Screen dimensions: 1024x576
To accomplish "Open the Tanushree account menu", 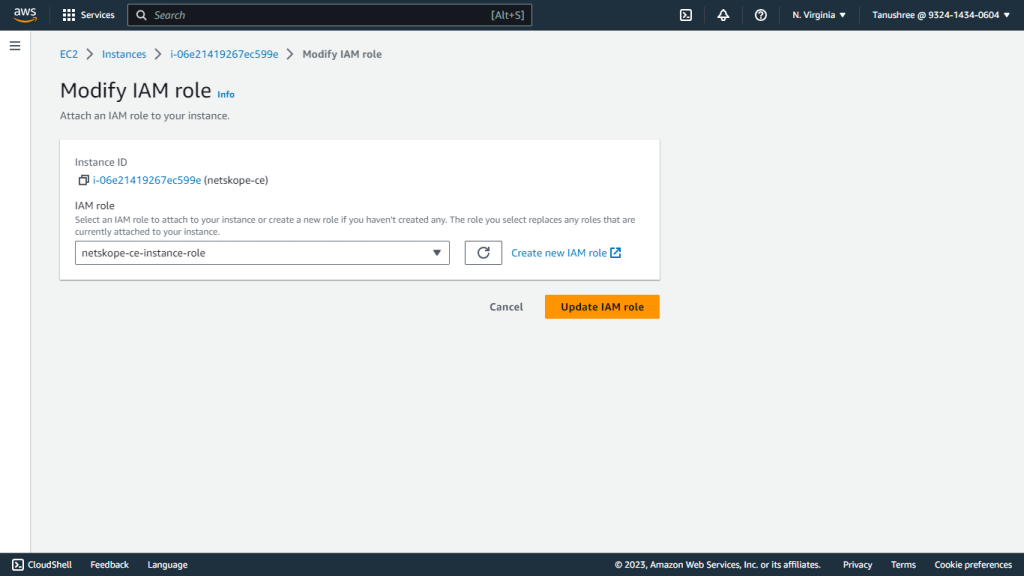I will 940,15.
